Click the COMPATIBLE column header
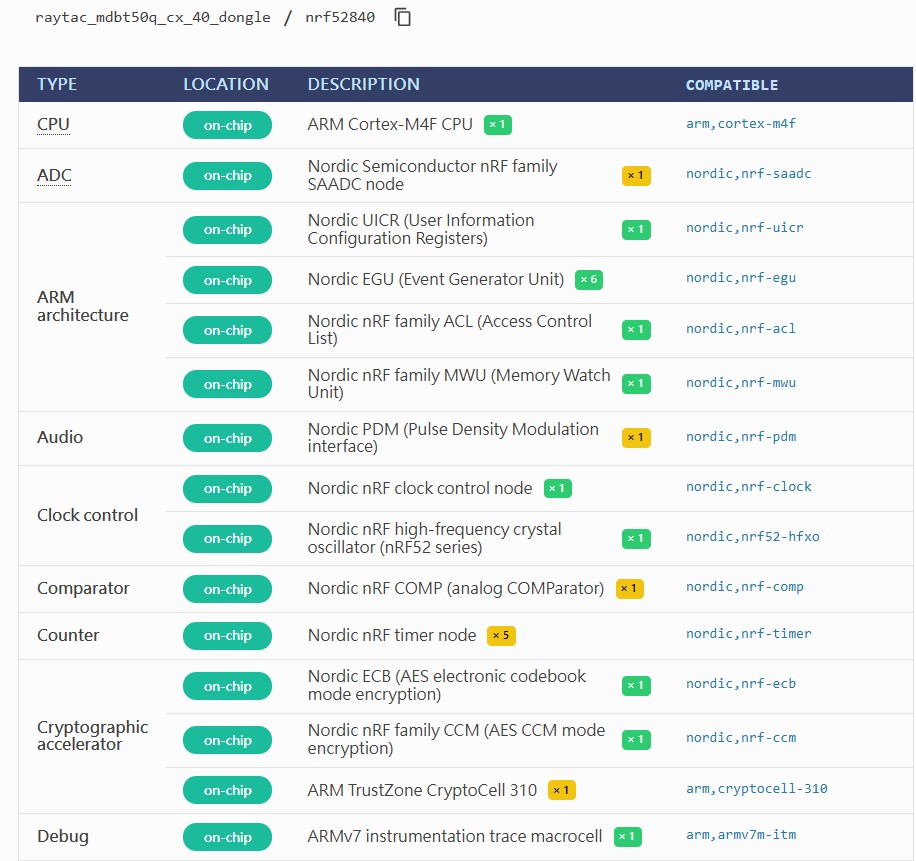This screenshot has height=861, width=916. click(731, 85)
